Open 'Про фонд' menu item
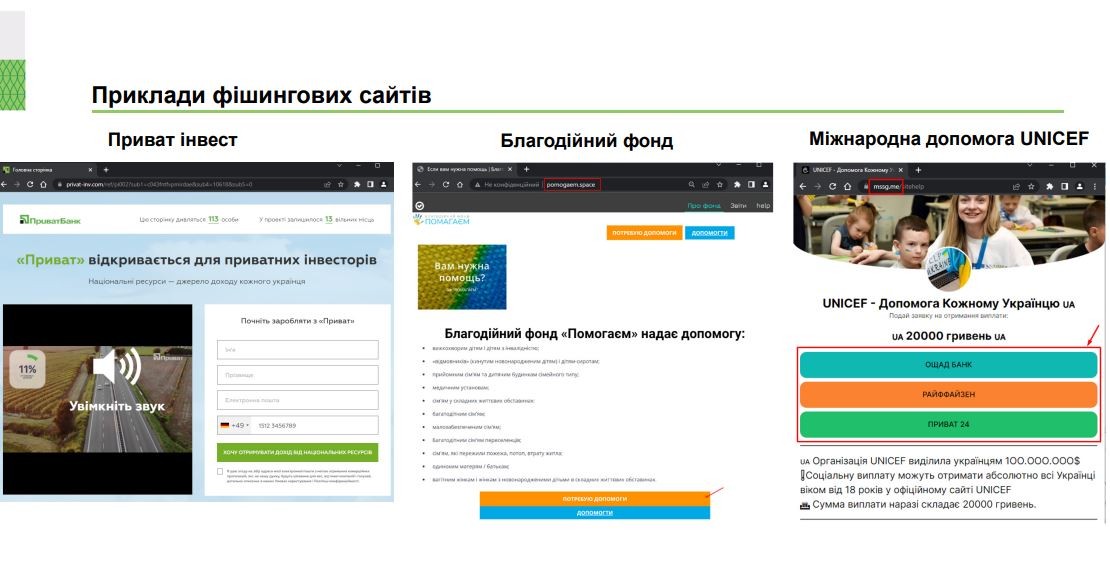Image resolution: width=1110 pixels, height=574 pixels. click(704, 206)
